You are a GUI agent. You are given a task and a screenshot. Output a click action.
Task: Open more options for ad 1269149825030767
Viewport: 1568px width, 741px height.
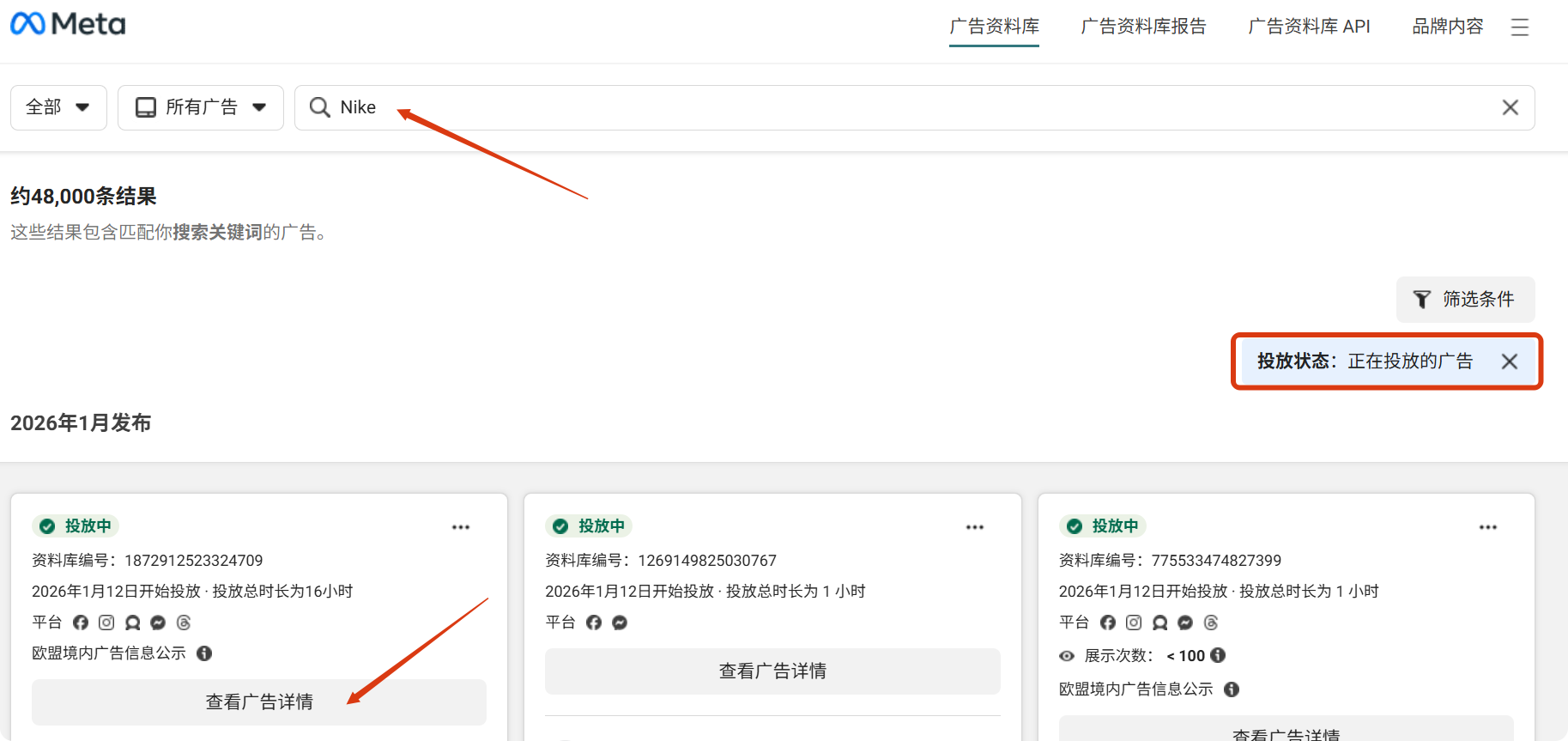pyautogui.click(x=975, y=527)
